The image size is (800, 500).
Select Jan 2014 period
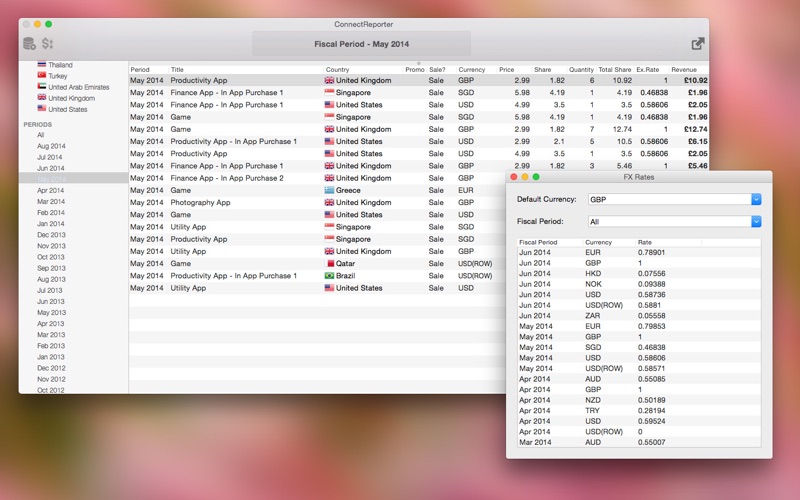click(x=51, y=224)
